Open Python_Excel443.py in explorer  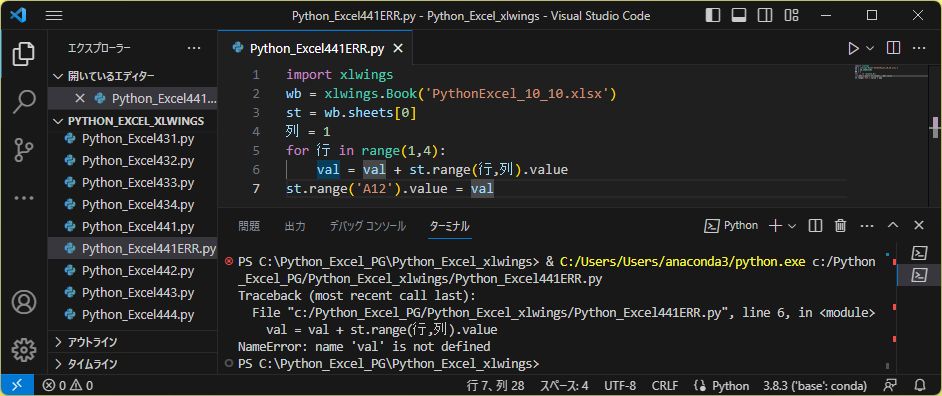coord(133,293)
